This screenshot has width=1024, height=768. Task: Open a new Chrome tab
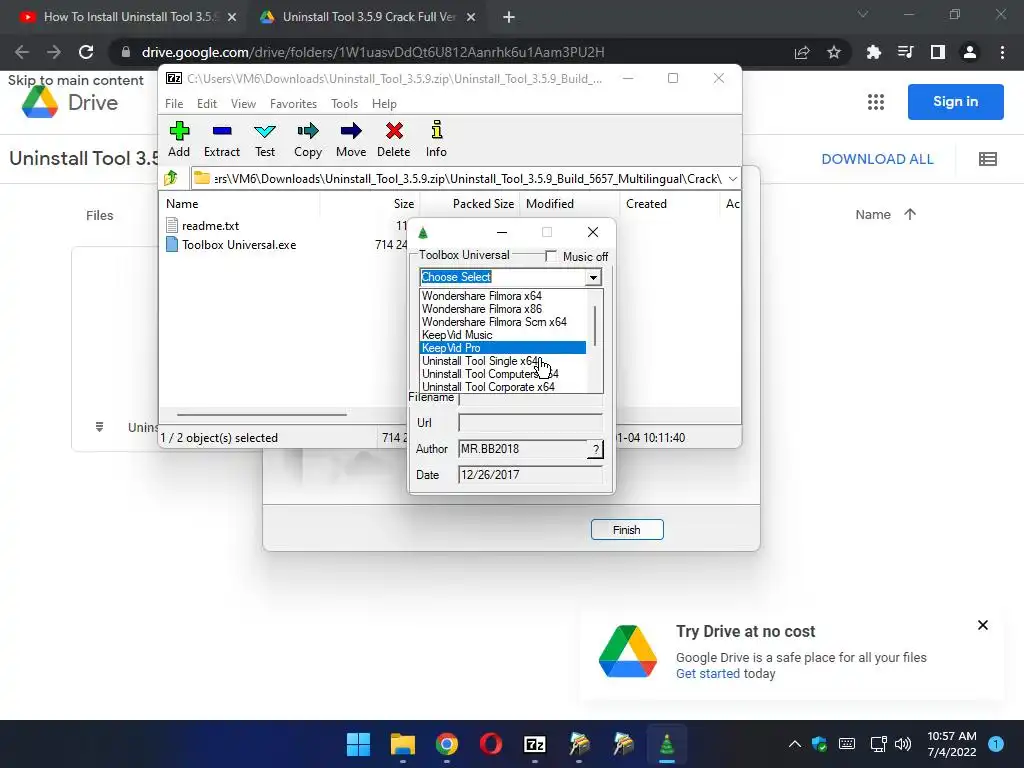509,17
